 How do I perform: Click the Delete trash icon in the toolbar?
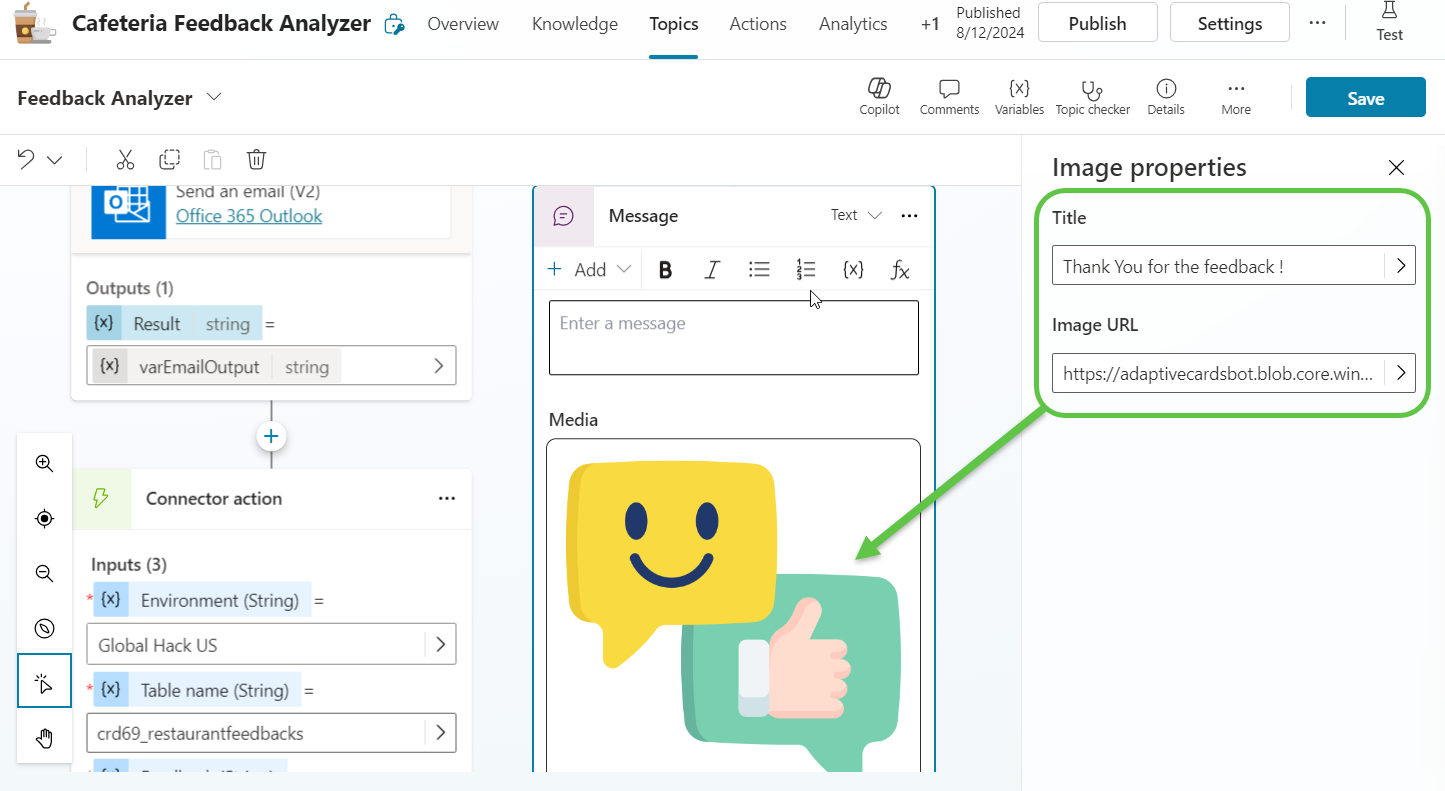click(256, 159)
